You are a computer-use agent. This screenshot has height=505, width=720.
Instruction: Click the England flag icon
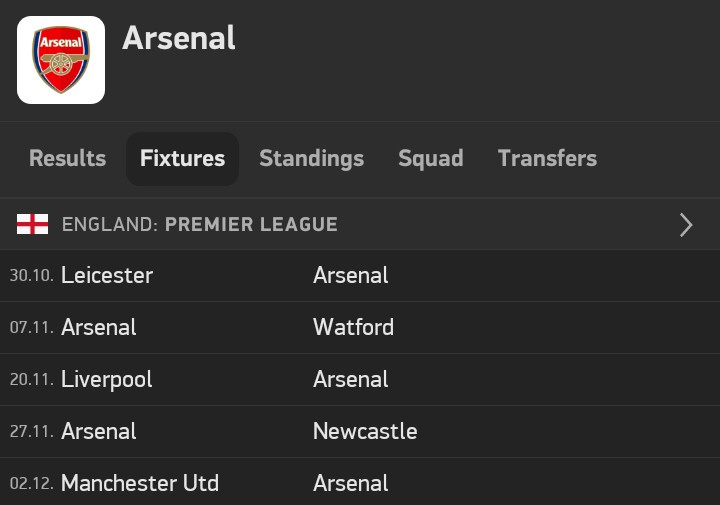(32, 224)
